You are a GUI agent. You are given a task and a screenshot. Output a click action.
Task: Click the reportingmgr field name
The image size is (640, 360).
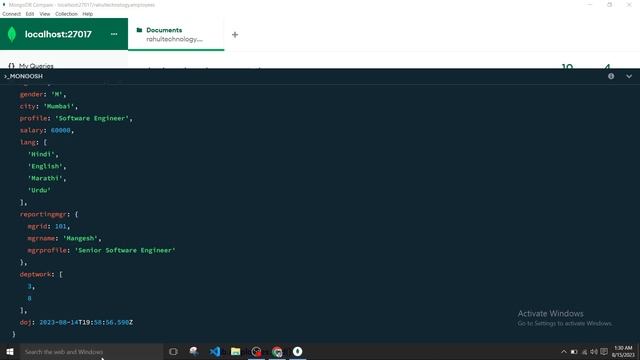pos(43,214)
